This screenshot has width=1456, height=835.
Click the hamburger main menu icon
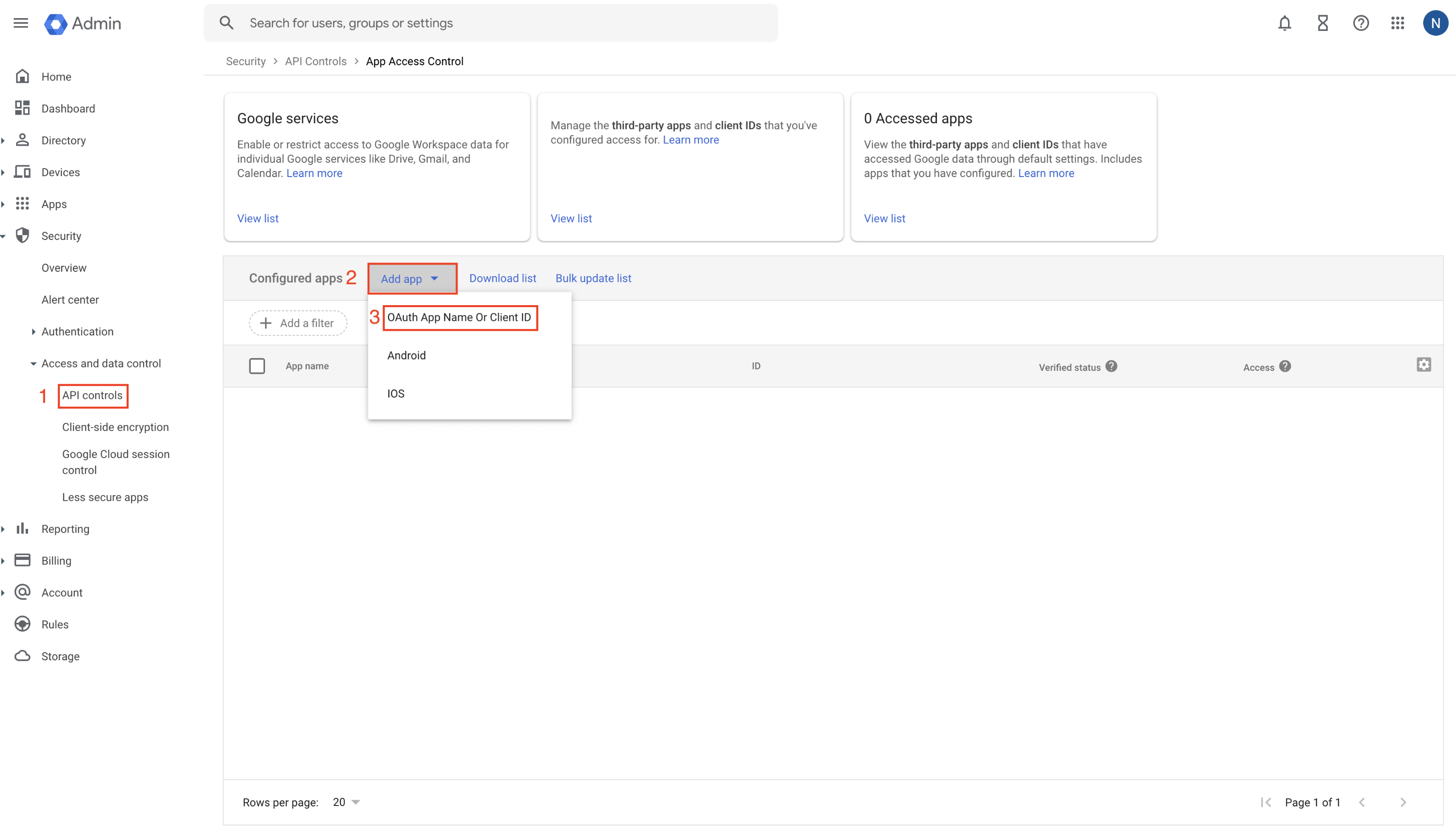(x=20, y=23)
